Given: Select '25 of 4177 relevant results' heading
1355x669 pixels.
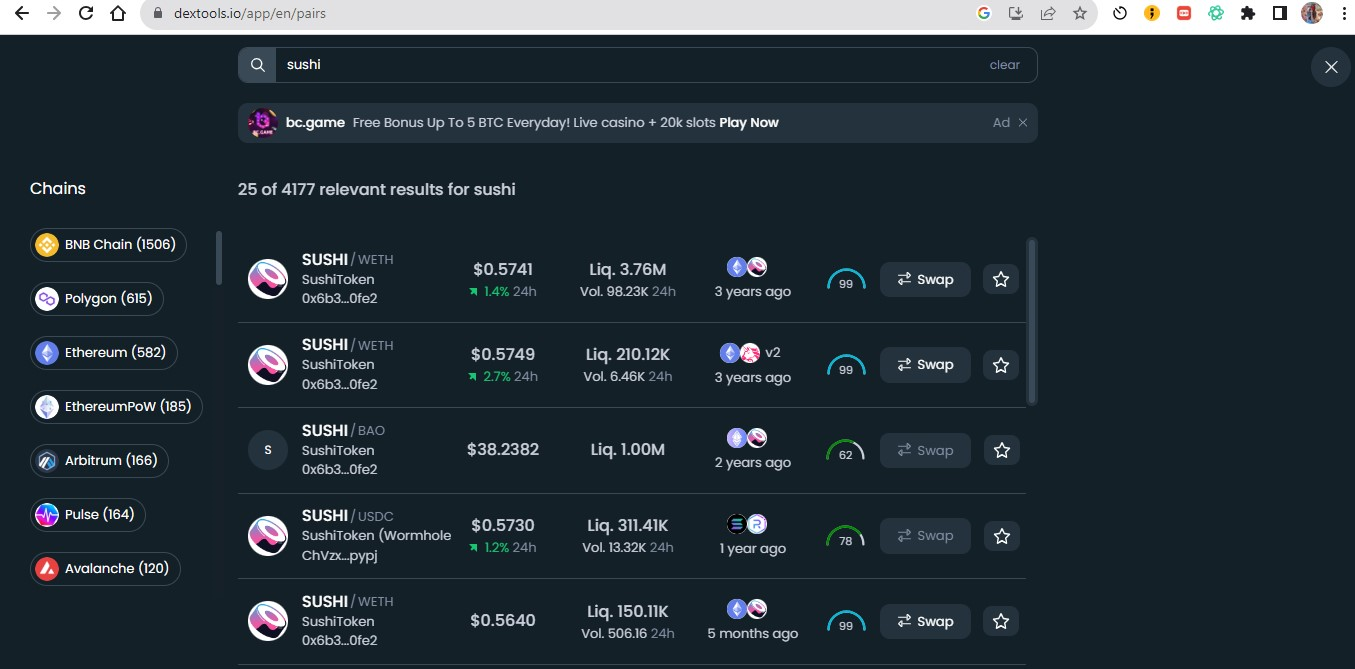Looking at the screenshot, I should click(x=377, y=189).
